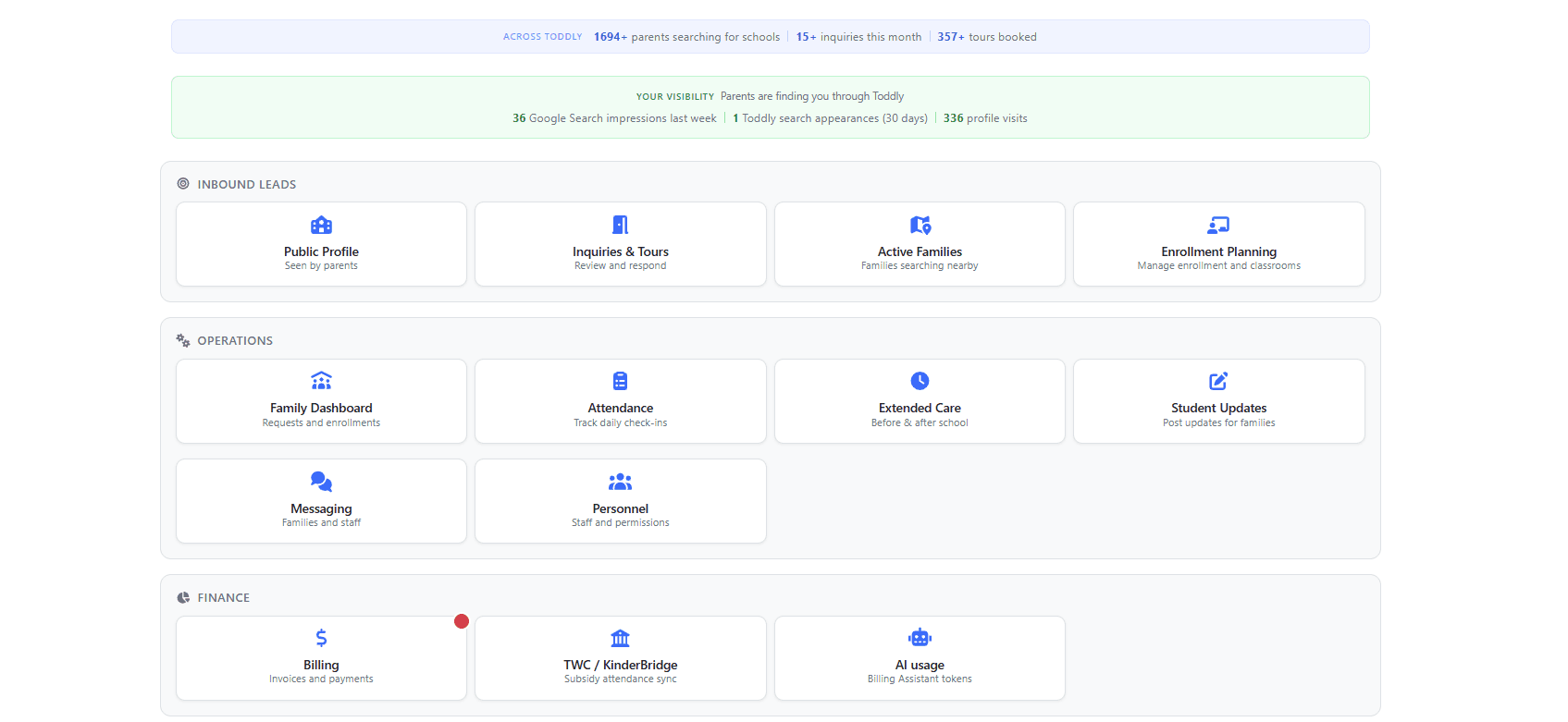Click 'Invoices and payments' subtitle
Viewport: 1568px width, 722px height.
pos(321,679)
